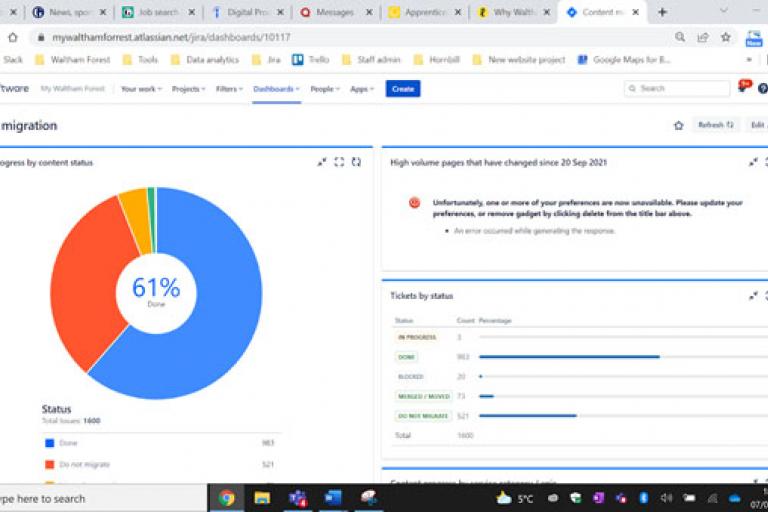The width and height of the screenshot is (768, 512).
Task: Star this dashboard as a favorite
Action: pyautogui.click(x=678, y=125)
